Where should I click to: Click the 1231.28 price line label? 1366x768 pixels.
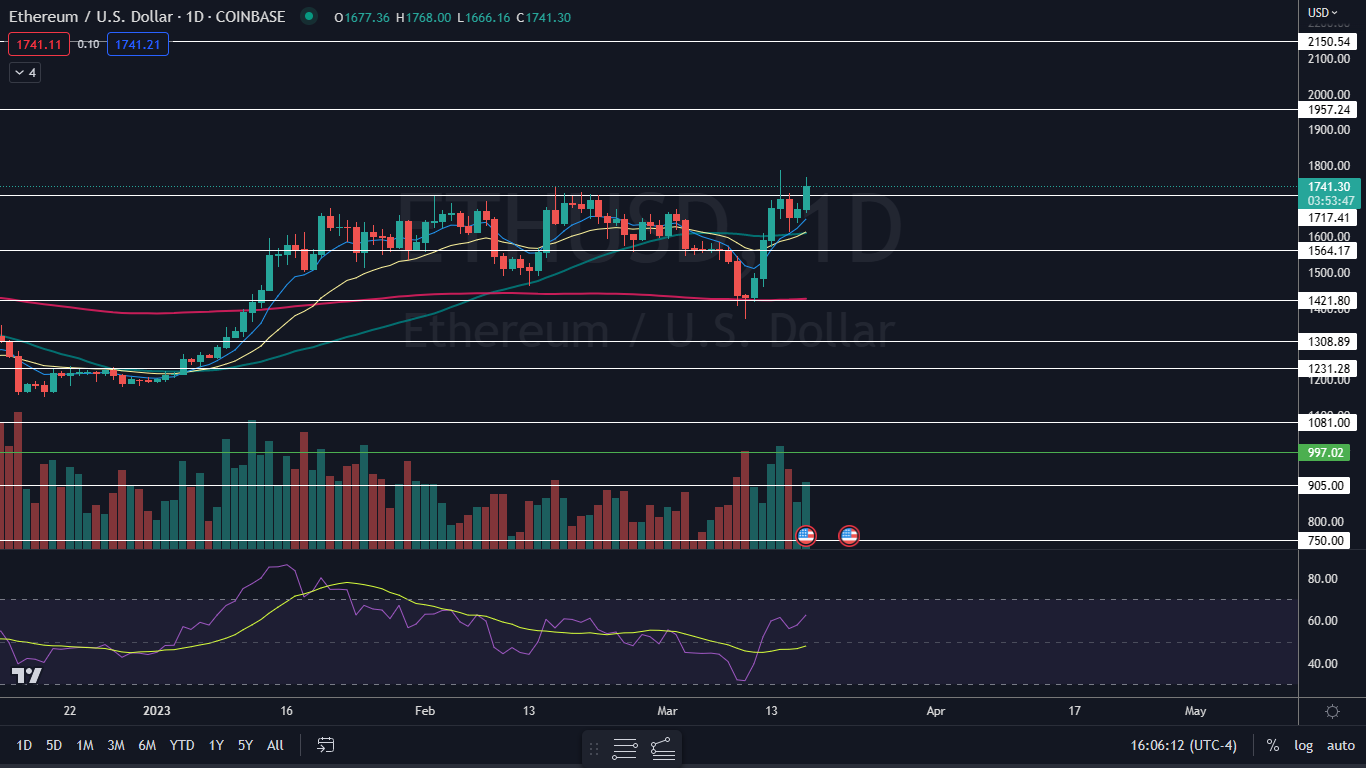pyautogui.click(x=1328, y=369)
